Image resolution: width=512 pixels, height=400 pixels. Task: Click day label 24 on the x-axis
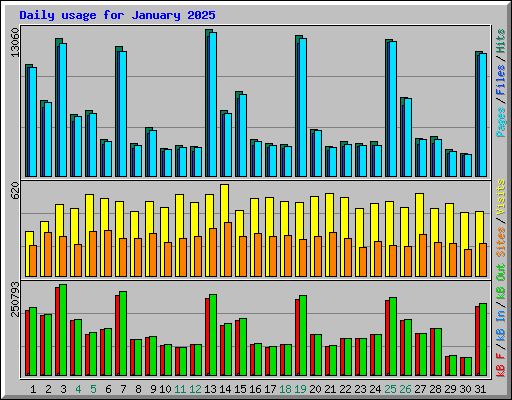[375, 389]
